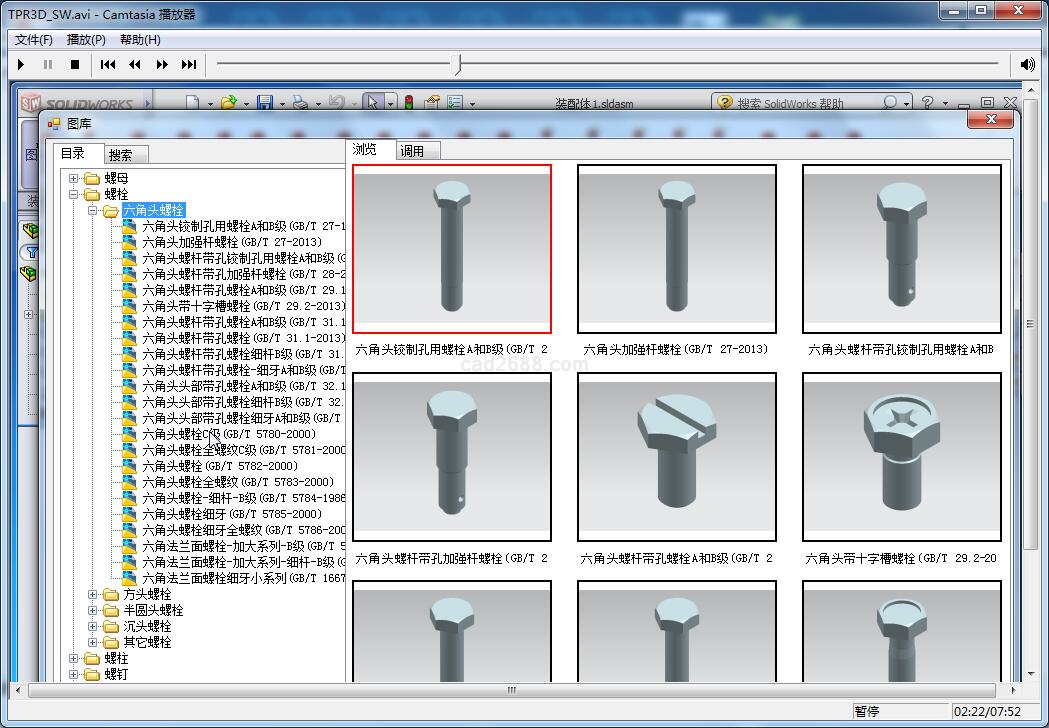This screenshot has width=1049, height=728.
Task: Click the Camtasia play button
Action: point(21,64)
